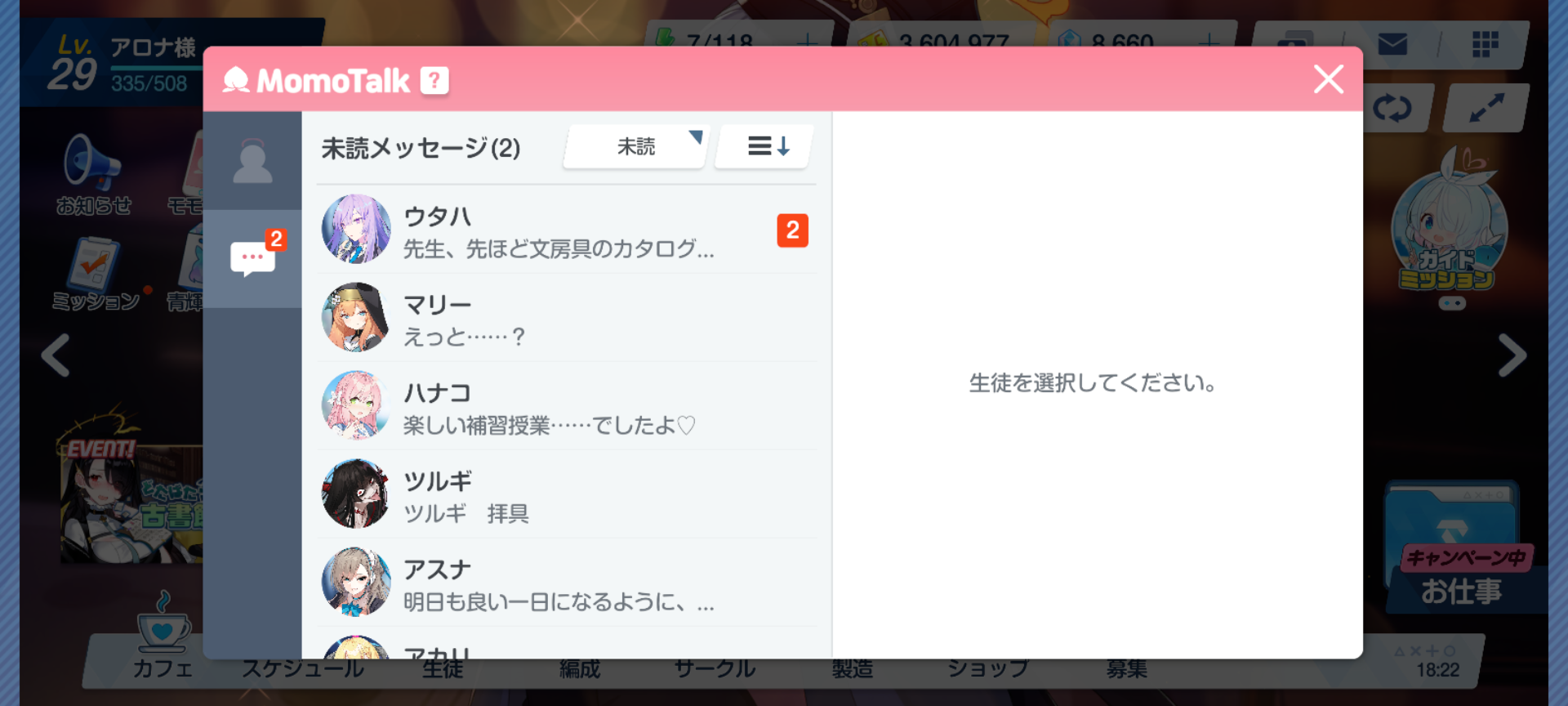Viewport: 1568px width, 706px height.
Task: Open ハナコ's conversation
Action: pos(567,406)
